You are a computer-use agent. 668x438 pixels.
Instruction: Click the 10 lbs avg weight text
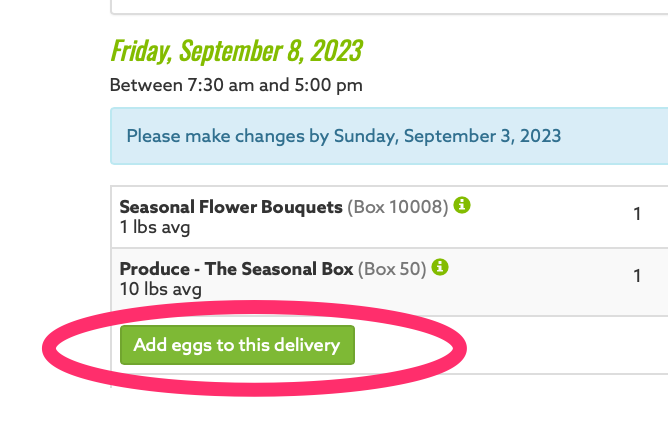[x=160, y=289]
